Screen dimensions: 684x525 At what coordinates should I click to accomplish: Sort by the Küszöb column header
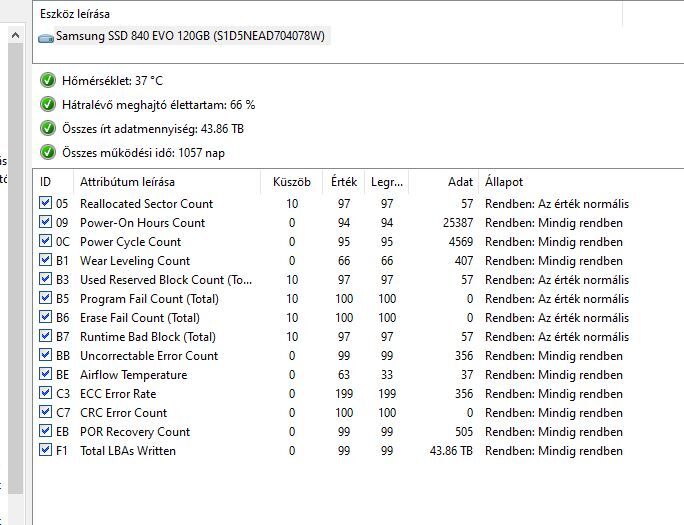click(291, 182)
